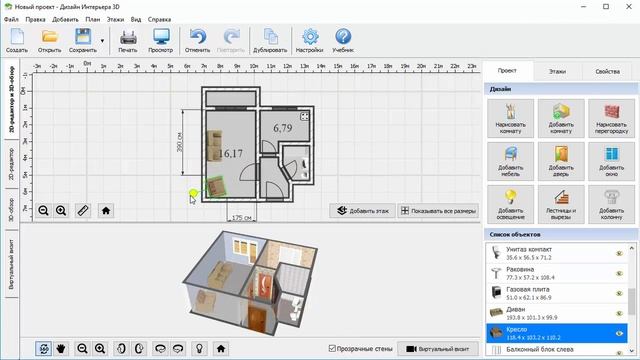The height and width of the screenshot is (360, 640).
Task: Toggle 3D lighting bulb icon
Action: click(199, 349)
